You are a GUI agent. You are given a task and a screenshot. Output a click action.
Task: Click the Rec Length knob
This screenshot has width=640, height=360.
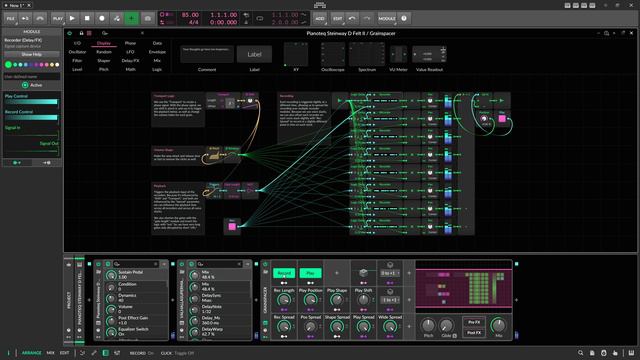click(283, 300)
